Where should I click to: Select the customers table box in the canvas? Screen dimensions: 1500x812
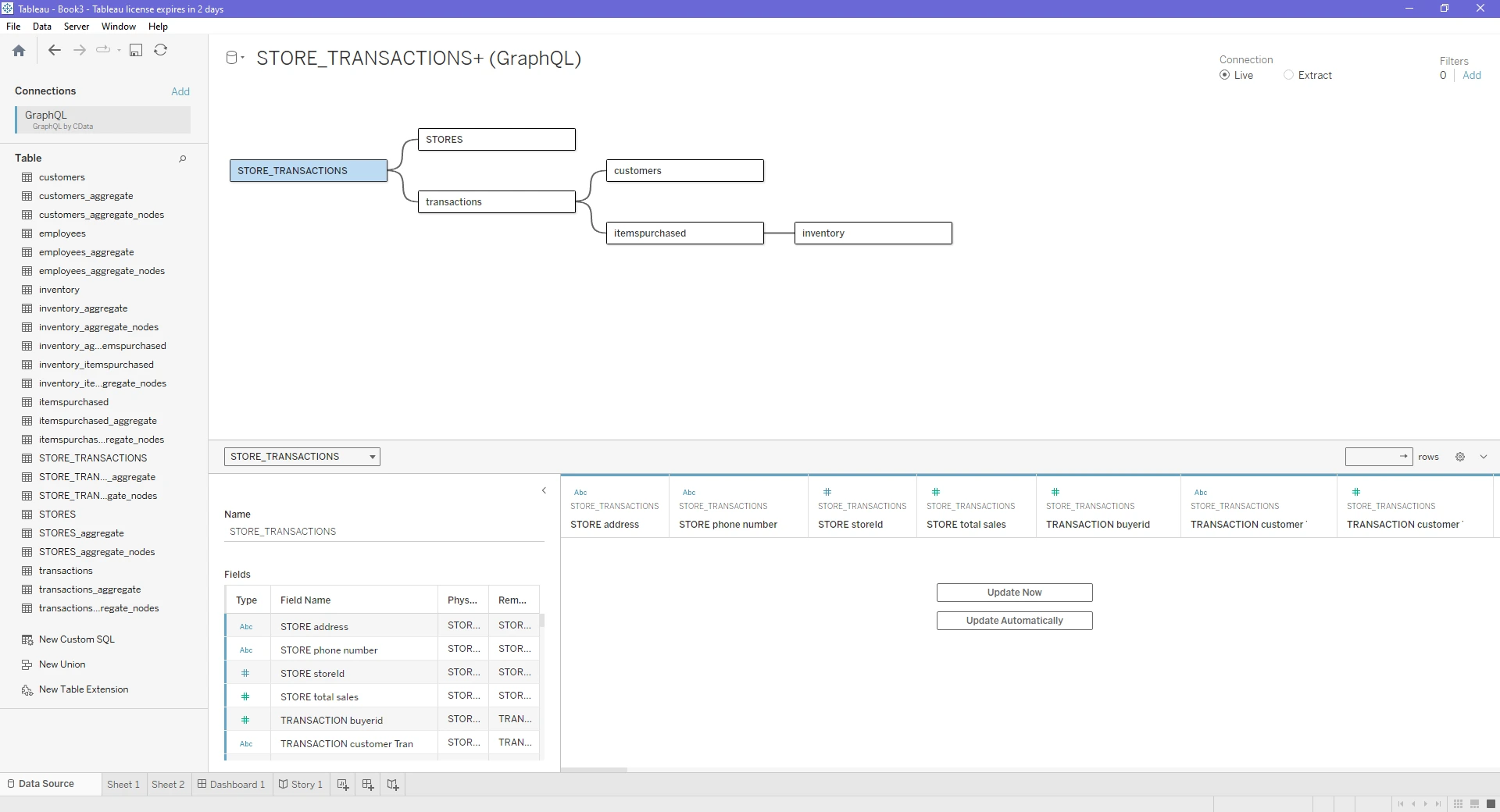tap(685, 171)
